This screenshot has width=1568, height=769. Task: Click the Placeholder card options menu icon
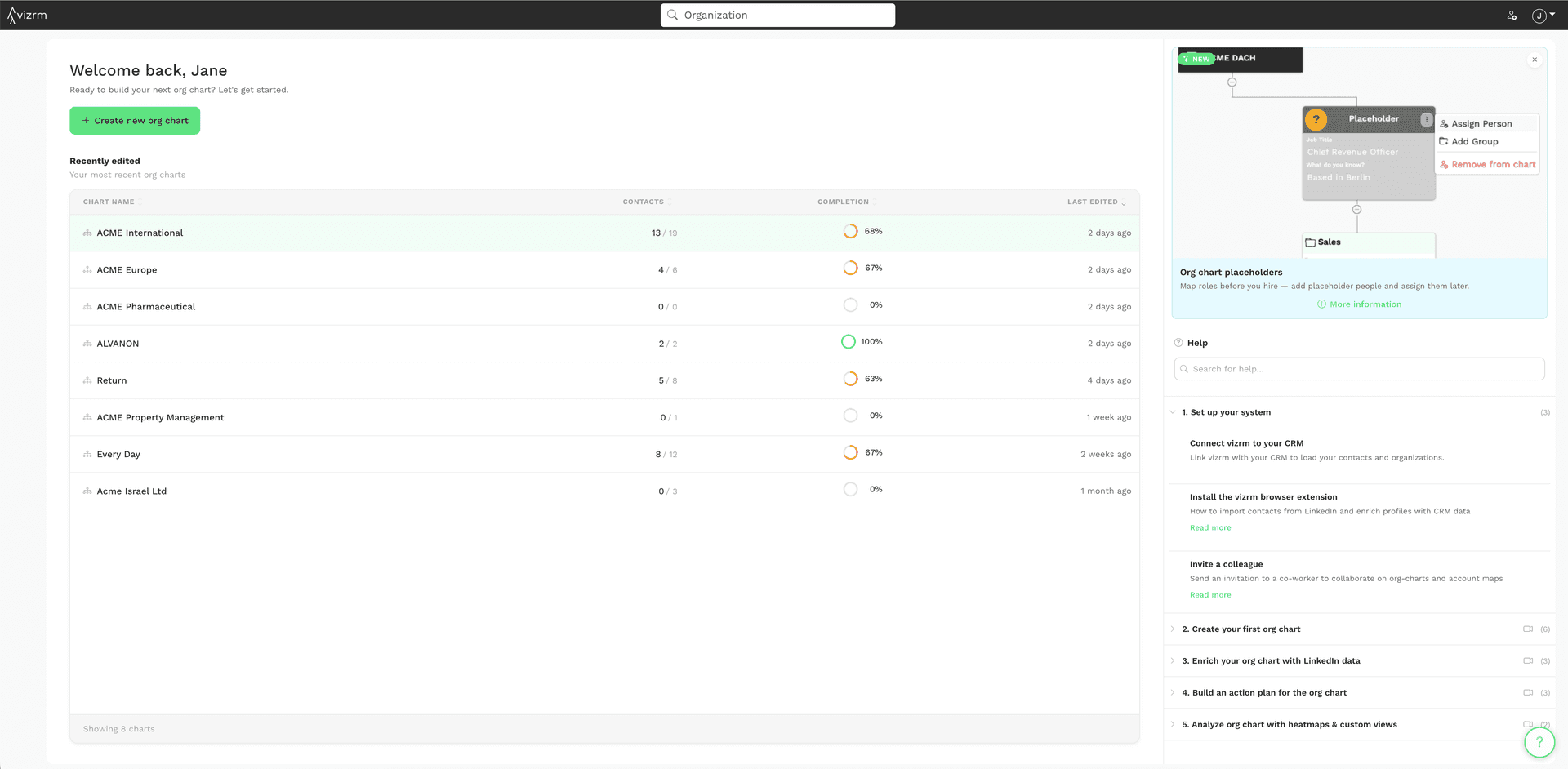[1426, 119]
